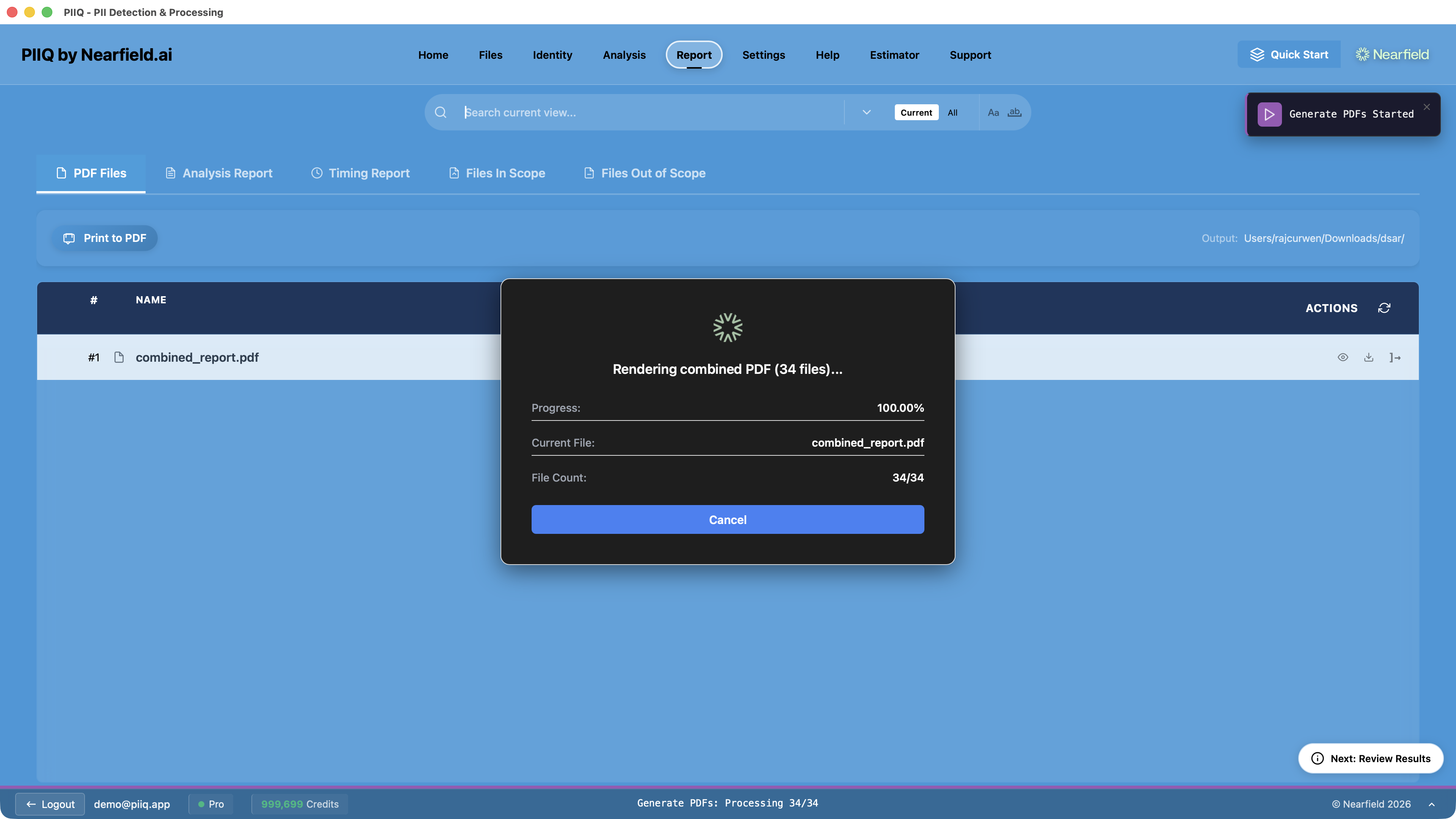Toggle whole word match icon in search
The image size is (1456, 819).
tap(1015, 113)
